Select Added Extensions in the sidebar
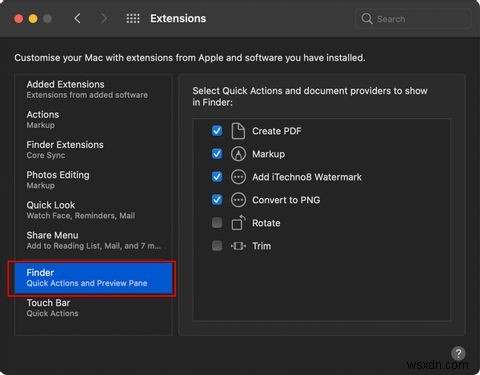The height and width of the screenshot is (375, 480). [x=93, y=89]
